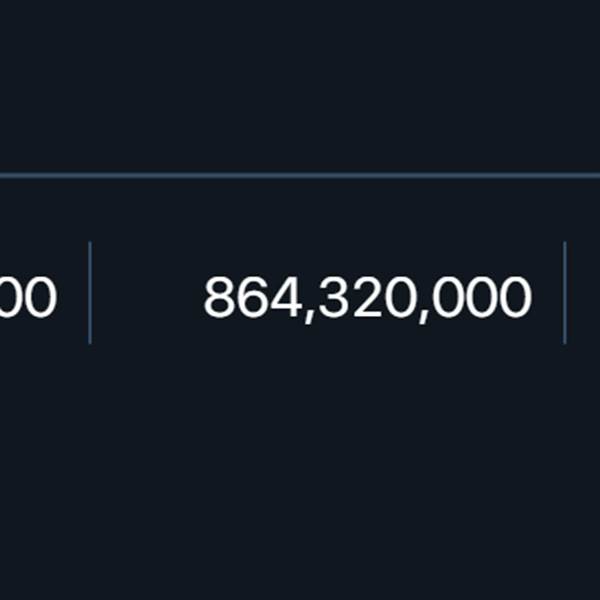600x600 pixels.
Task: Click the digit 3 in 864,320,000
Action: pyautogui.click(x=334, y=297)
